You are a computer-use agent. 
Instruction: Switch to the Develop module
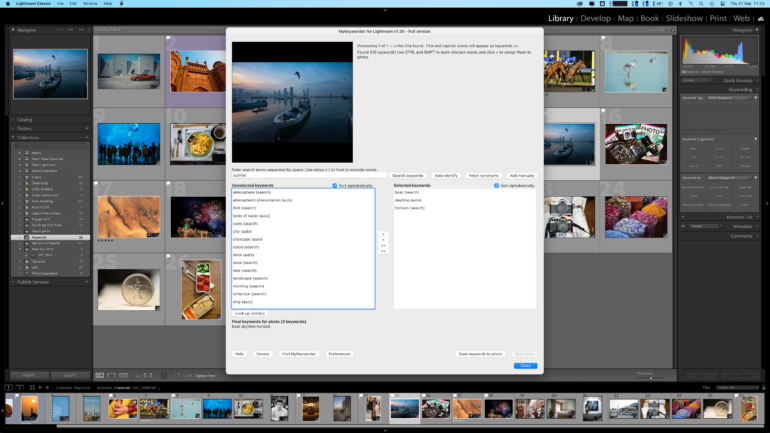(x=595, y=18)
